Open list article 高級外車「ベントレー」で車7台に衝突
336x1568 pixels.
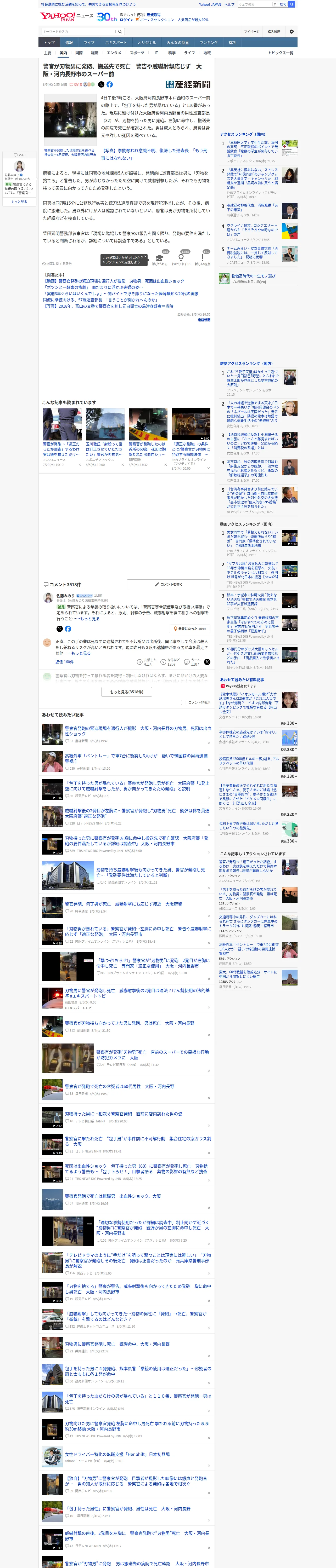136,758
